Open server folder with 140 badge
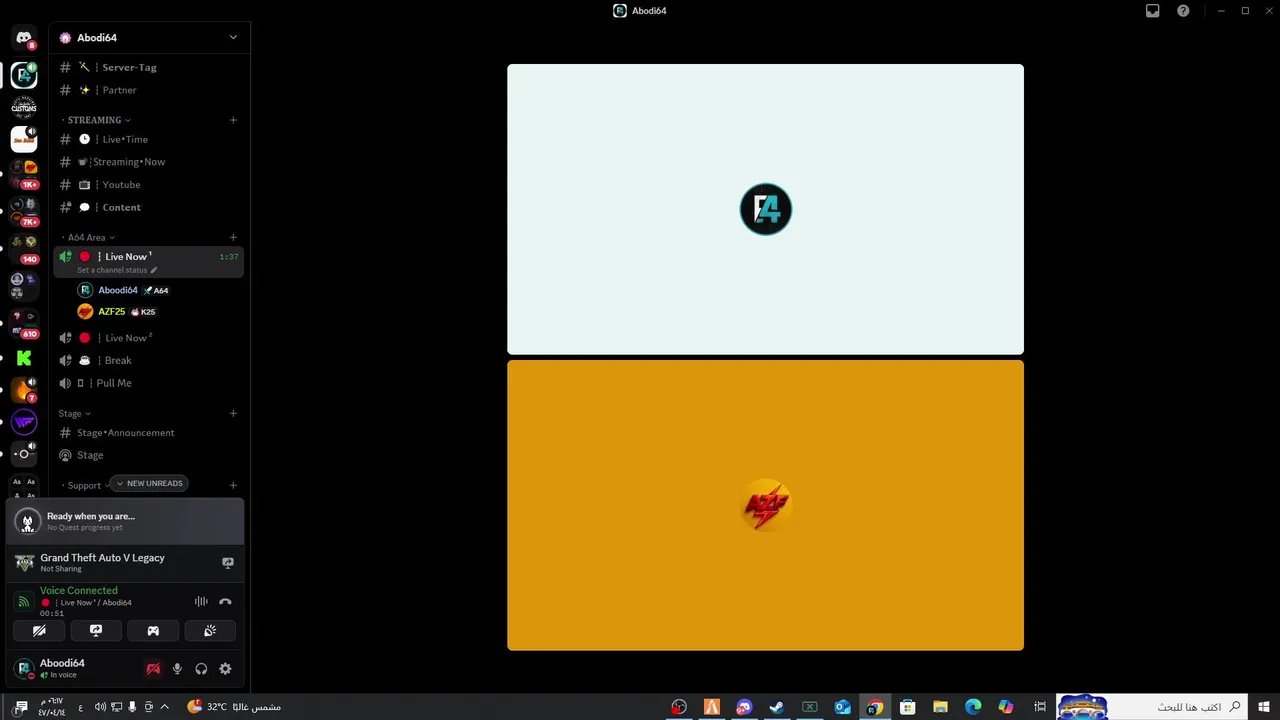1280x720 pixels. pyautogui.click(x=24, y=248)
